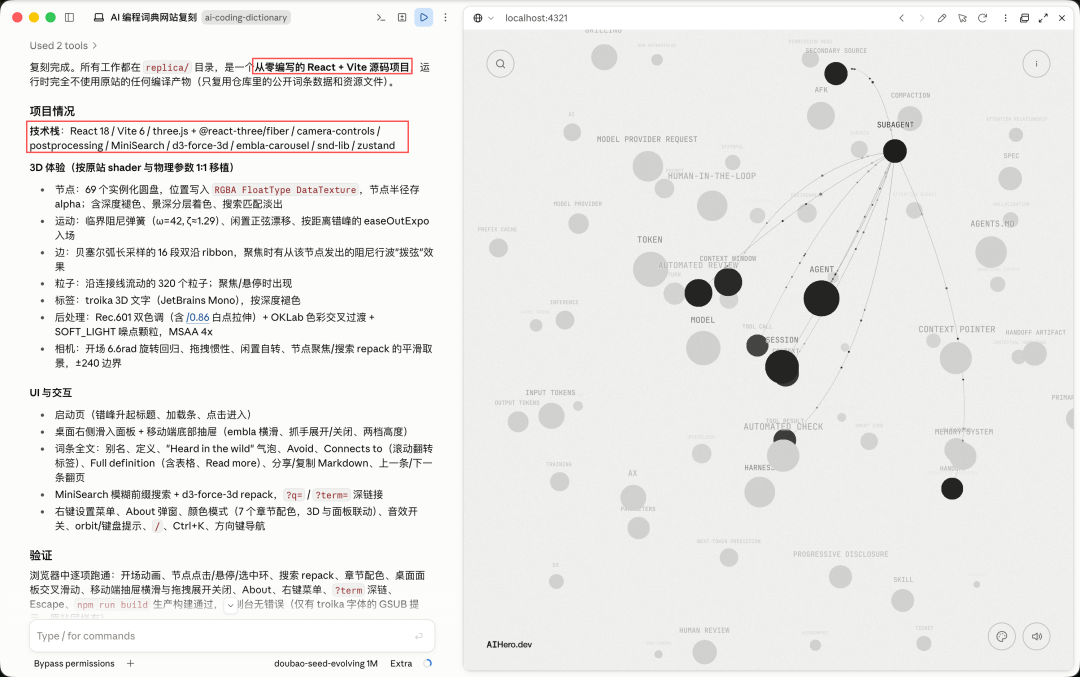This screenshot has height=677, width=1080.
Task: Click the context usage ring indicator
Action: [428, 663]
